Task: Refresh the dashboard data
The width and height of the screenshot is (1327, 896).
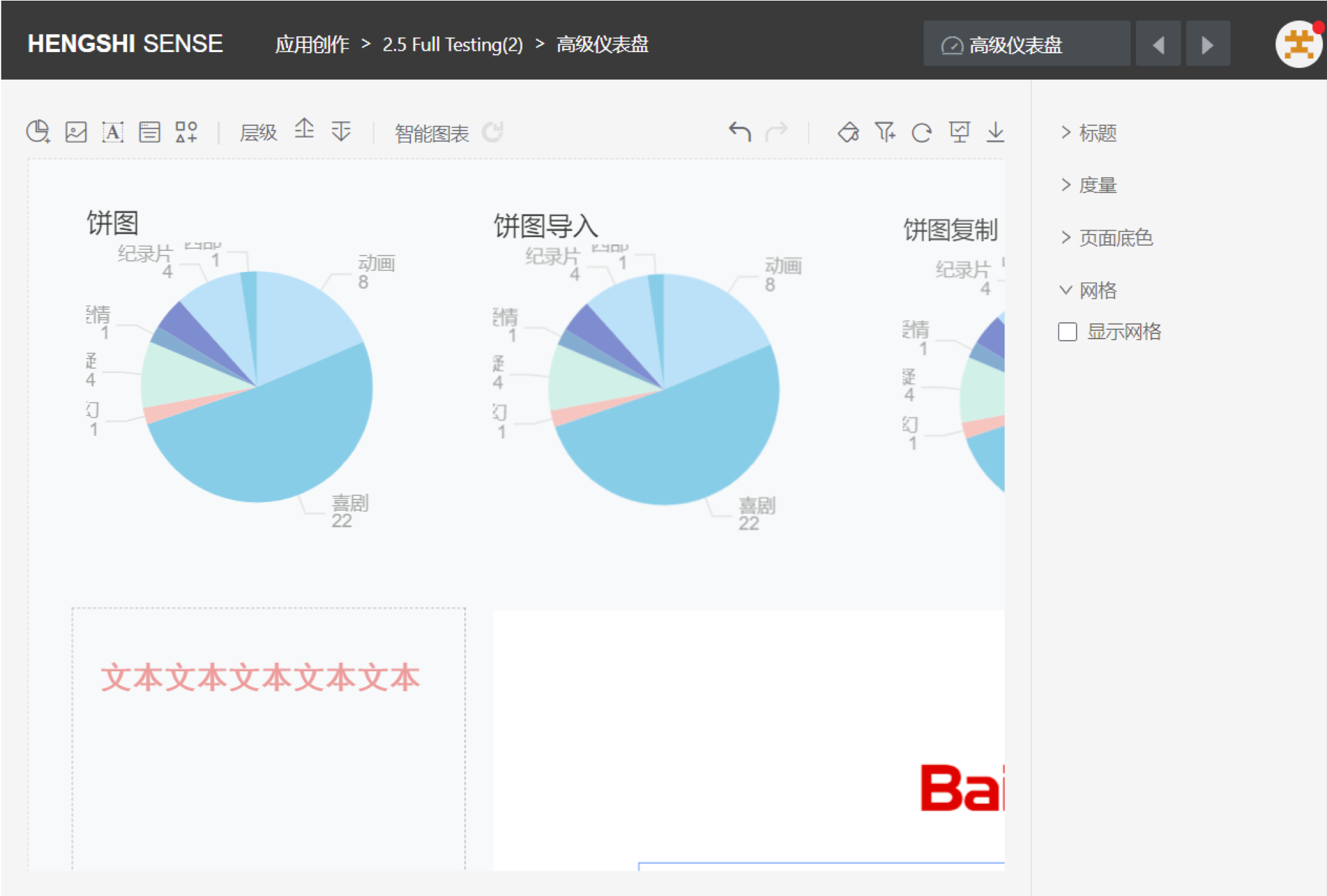Action: tap(922, 132)
